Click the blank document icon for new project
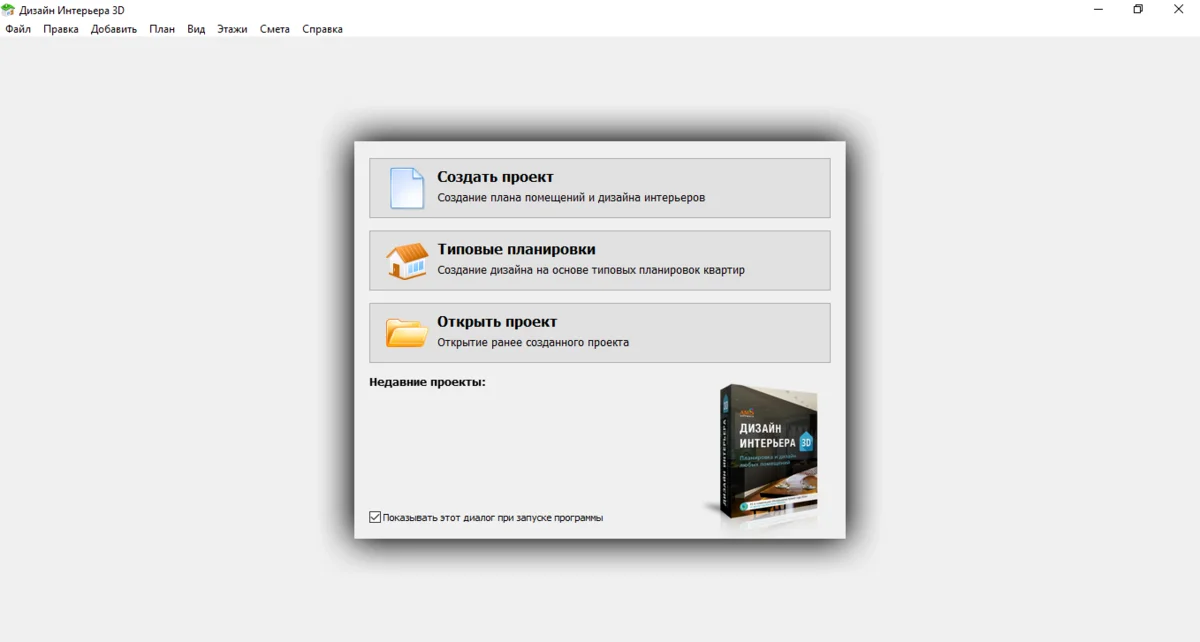 click(x=407, y=188)
